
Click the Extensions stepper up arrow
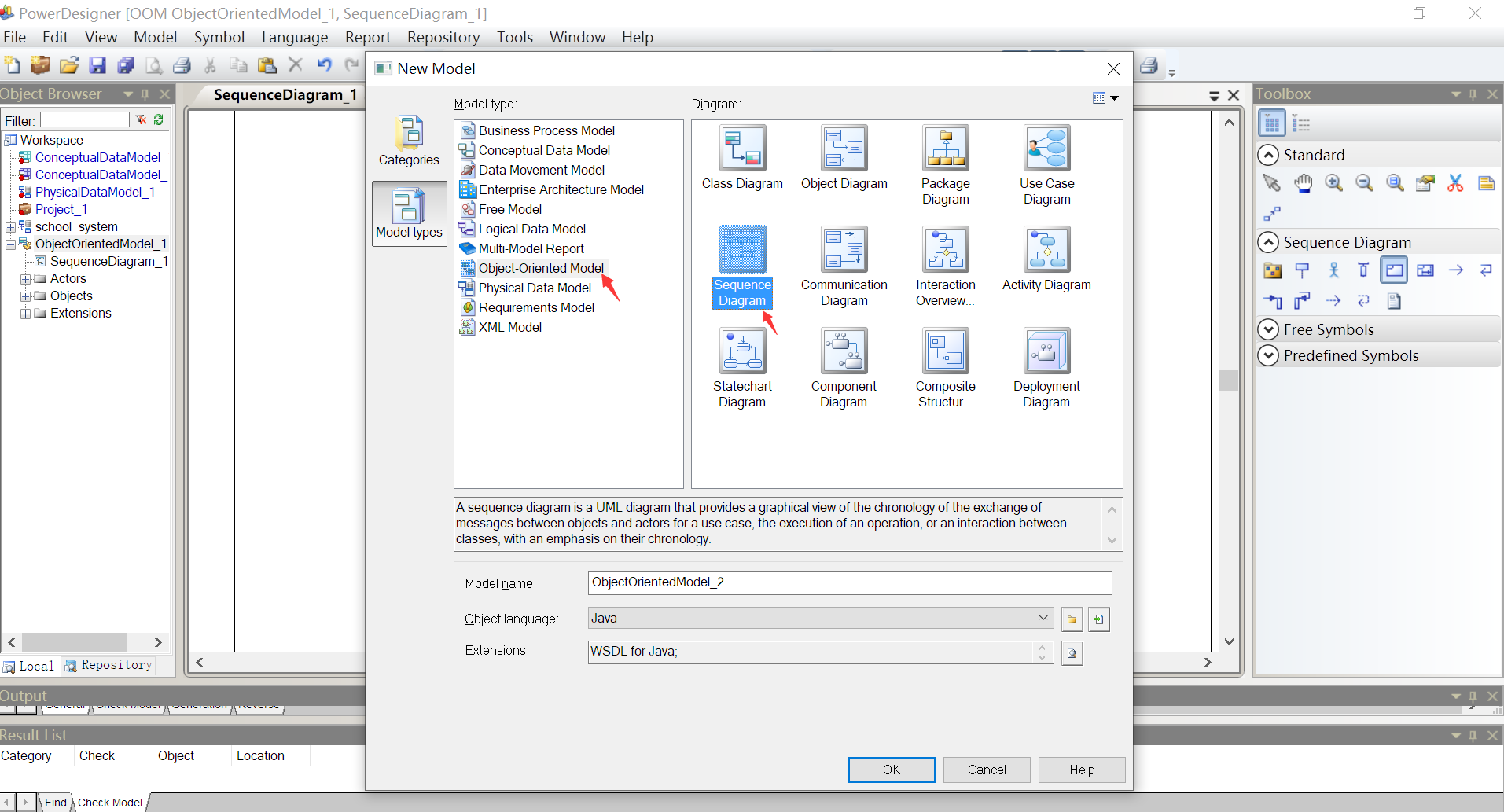(1043, 648)
